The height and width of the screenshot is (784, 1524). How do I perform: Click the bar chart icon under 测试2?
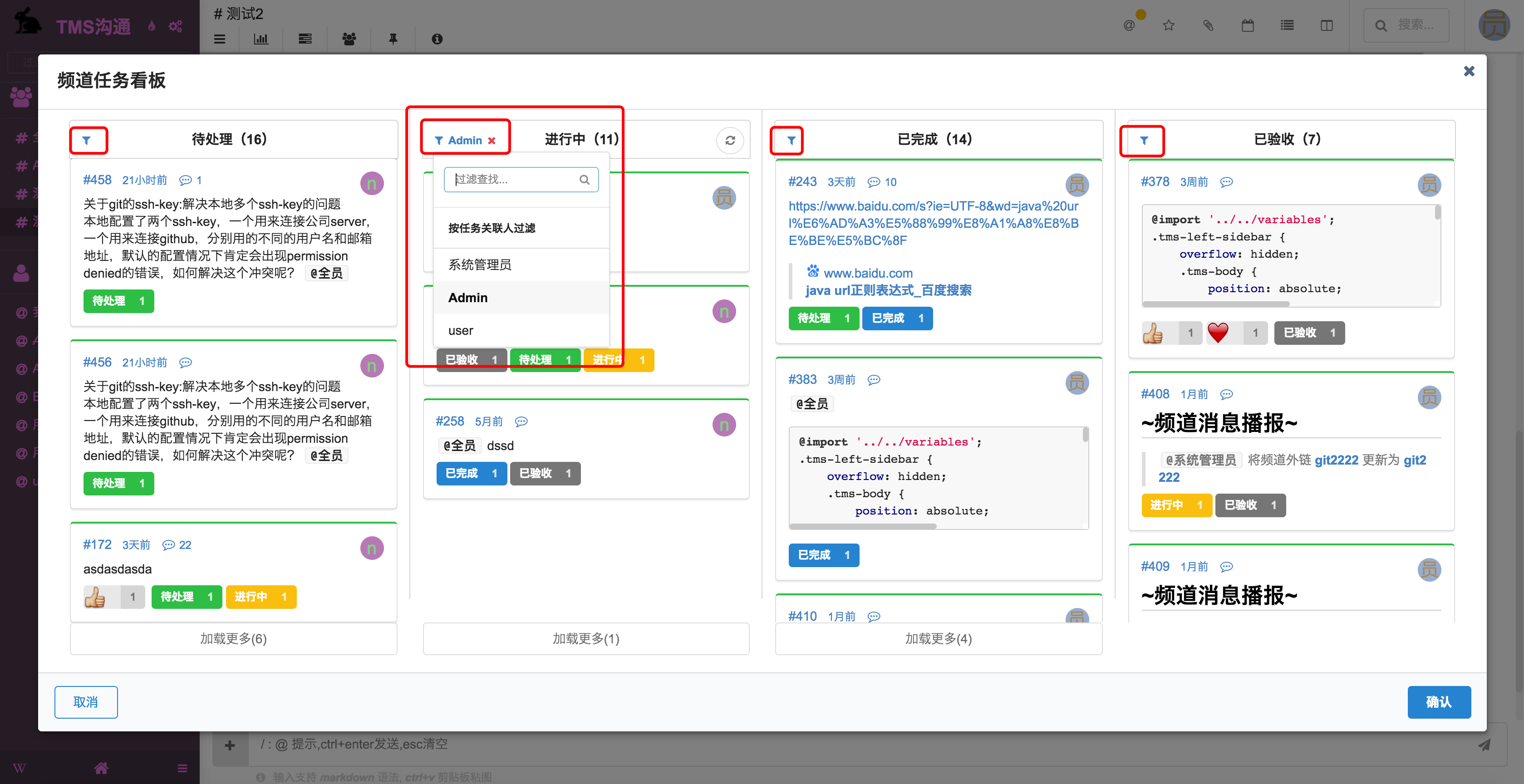pyautogui.click(x=261, y=39)
